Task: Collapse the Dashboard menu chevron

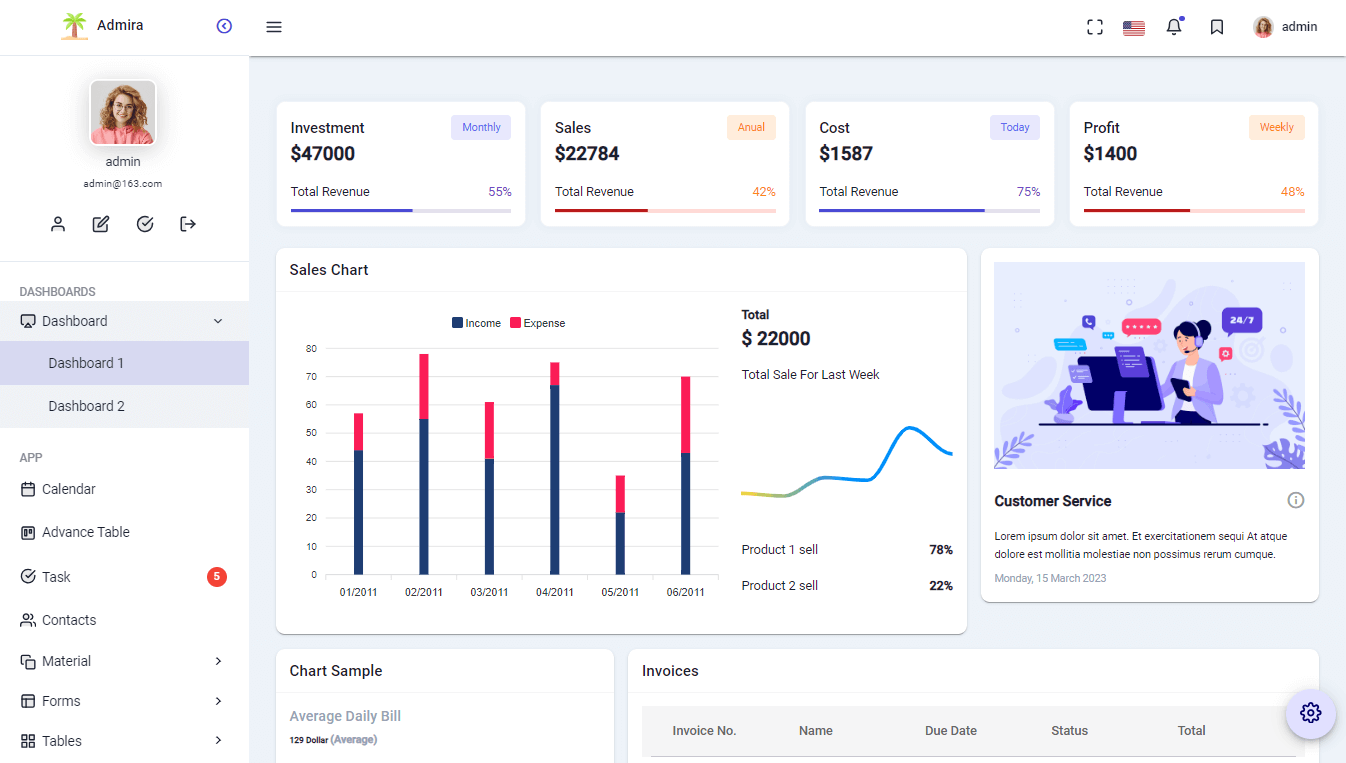Action: [x=217, y=321]
